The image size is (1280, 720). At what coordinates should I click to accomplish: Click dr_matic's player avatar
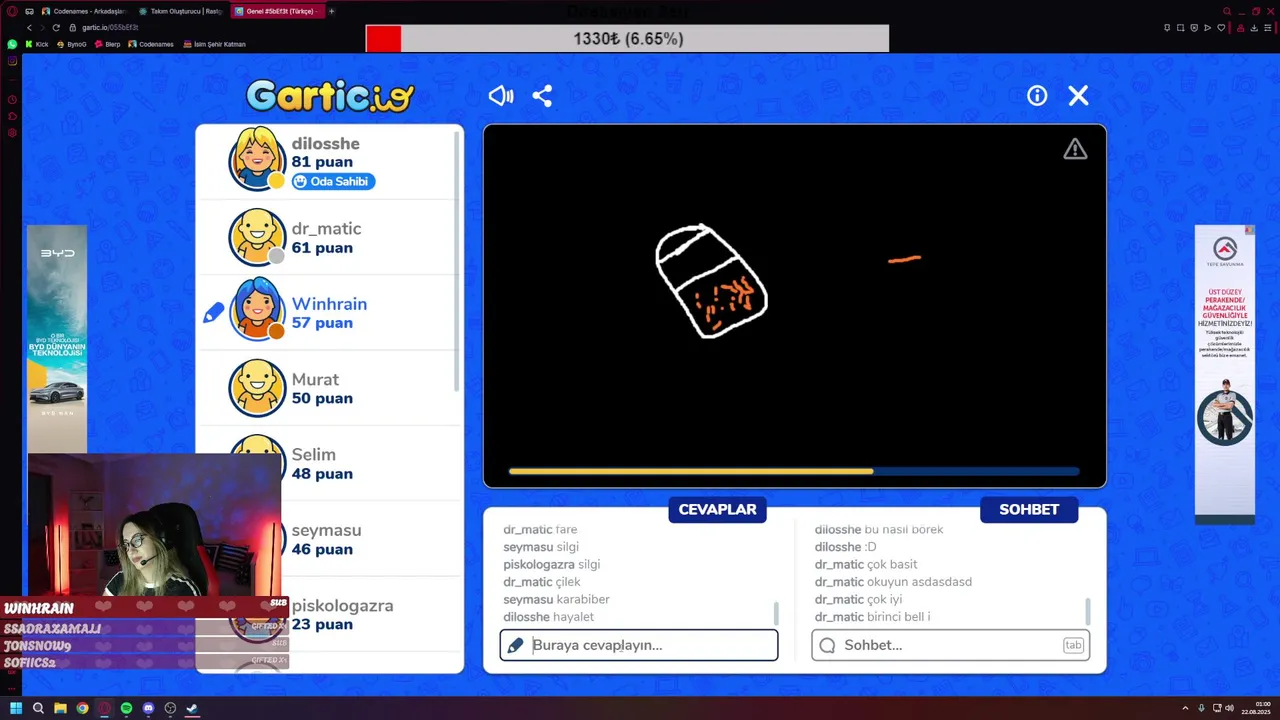click(257, 237)
